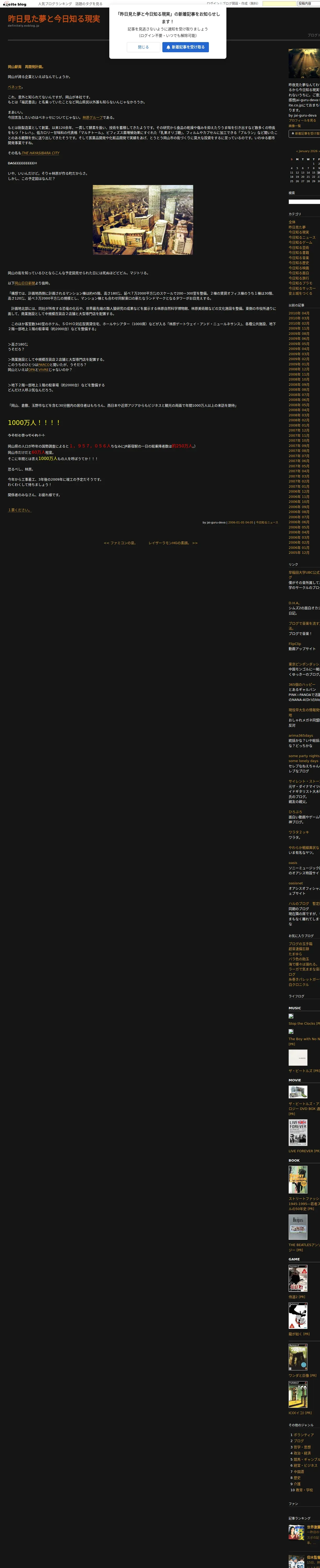Viewport: 320px width, 1568px height.
Task: Open THE HAYASIBARA CITY link
Action: 40,153
